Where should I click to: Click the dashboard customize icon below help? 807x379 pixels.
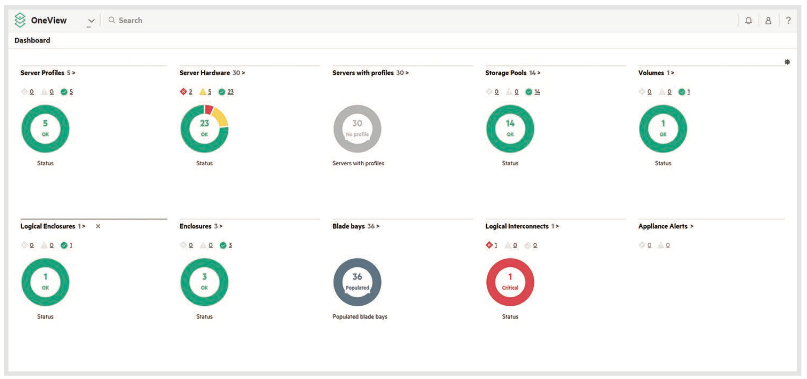787,62
